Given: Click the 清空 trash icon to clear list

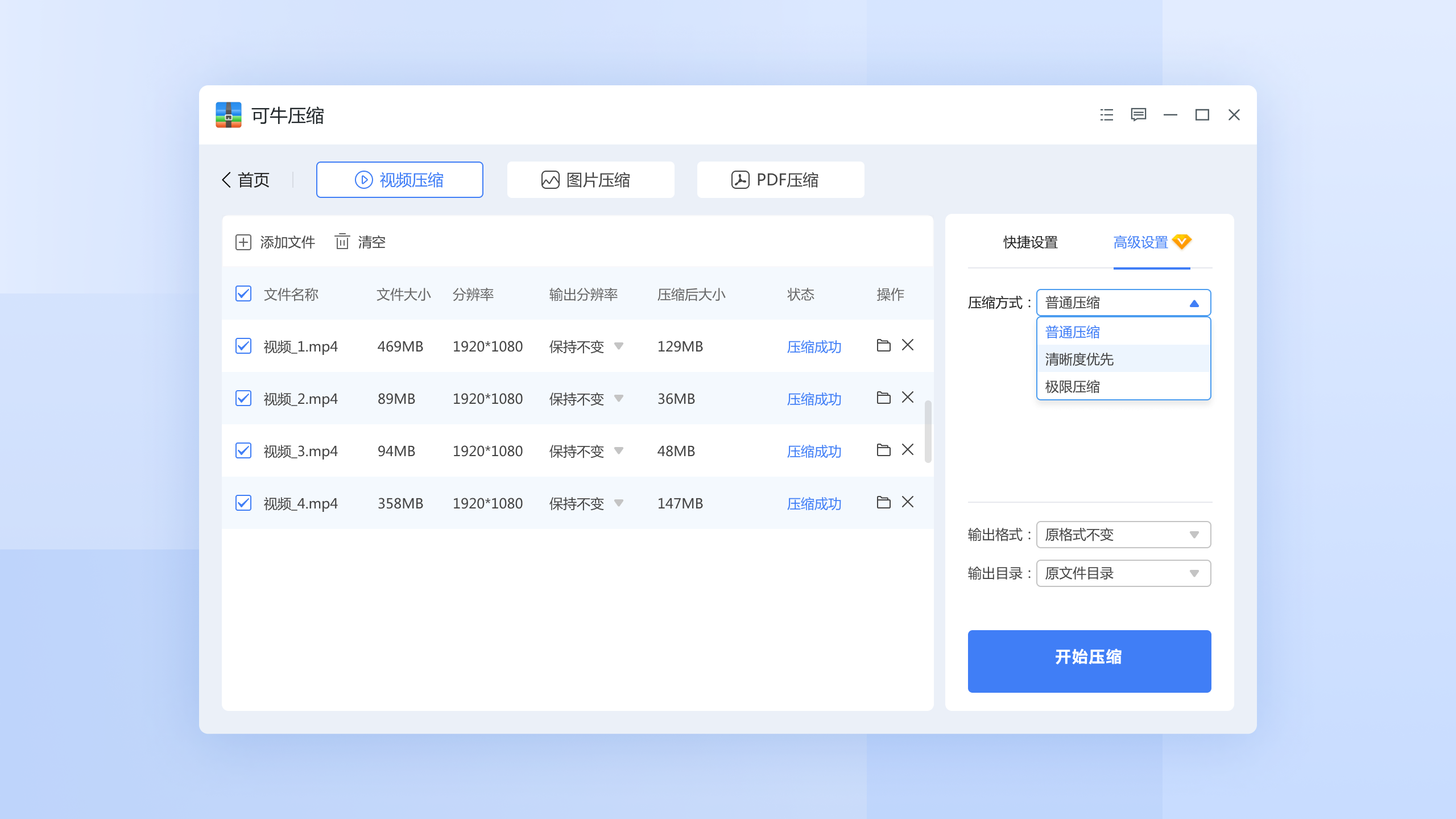Looking at the screenshot, I should pyautogui.click(x=343, y=242).
